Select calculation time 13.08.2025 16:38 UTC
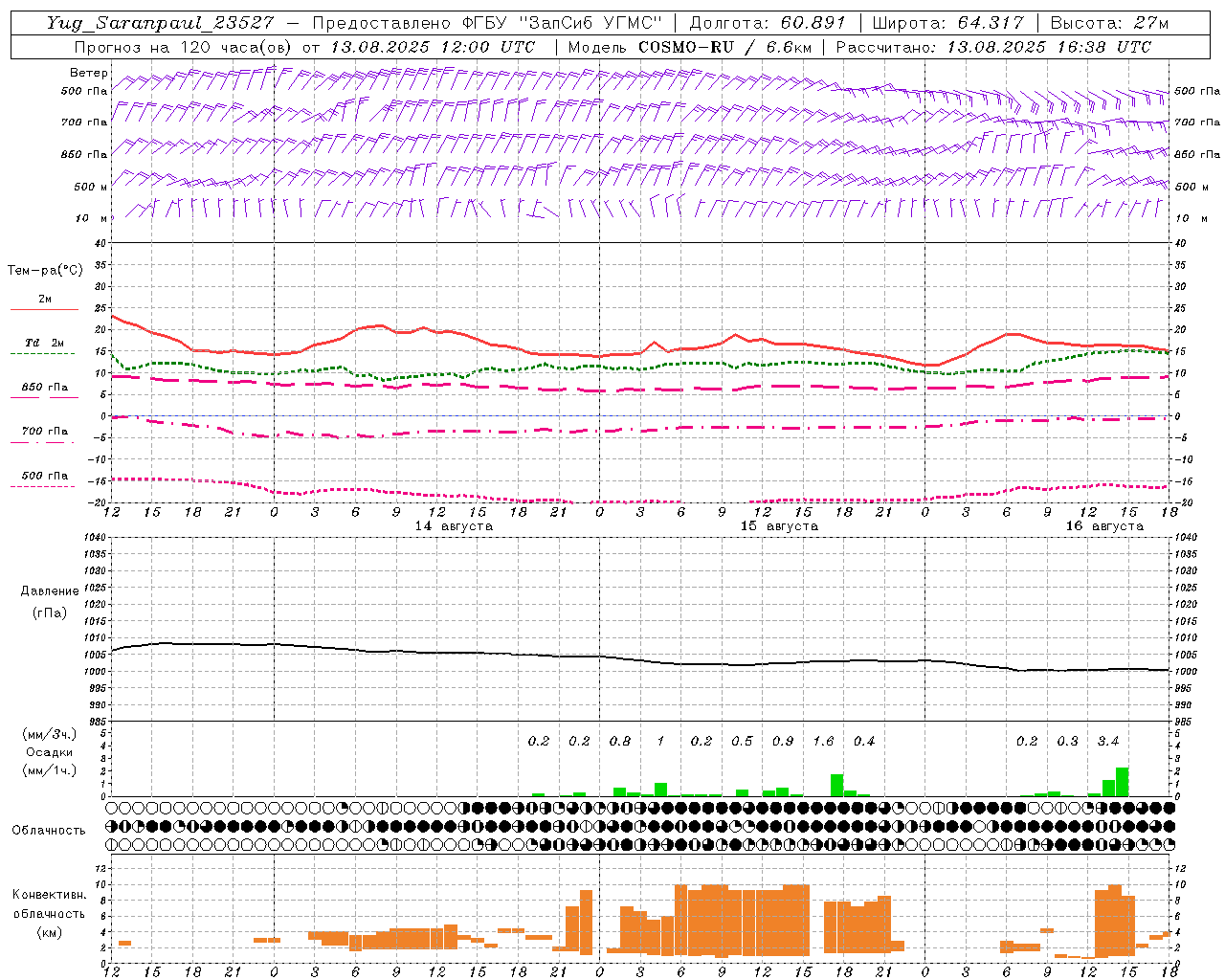The height and width of the screenshot is (980, 1225). coord(1049,47)
